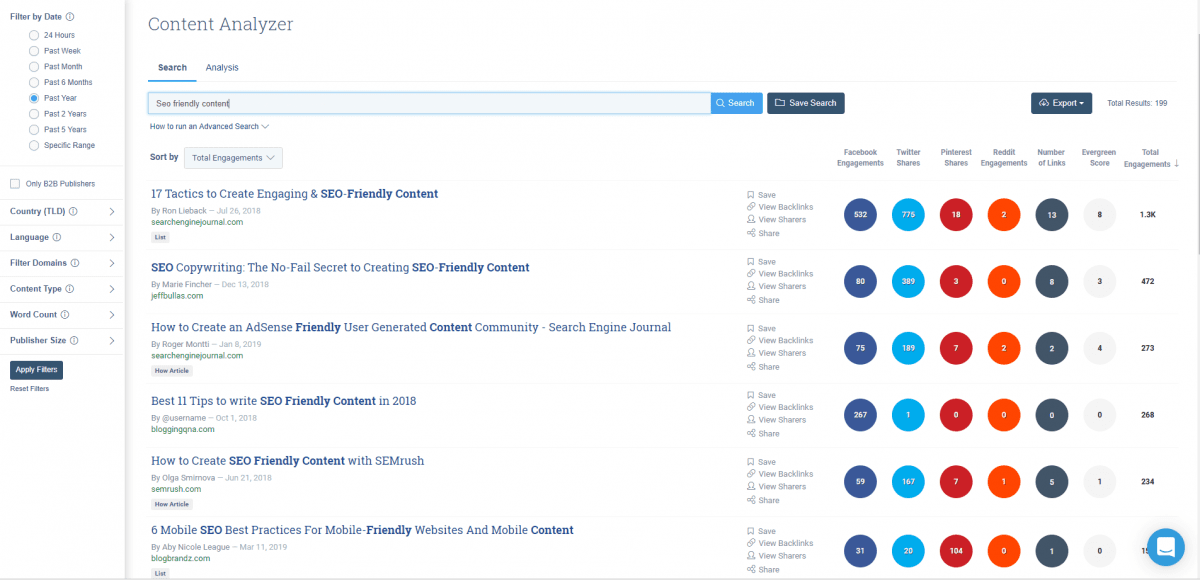Click the magnifier icon on the Search button
1200x580 pixels.
(x=719, y=103)
